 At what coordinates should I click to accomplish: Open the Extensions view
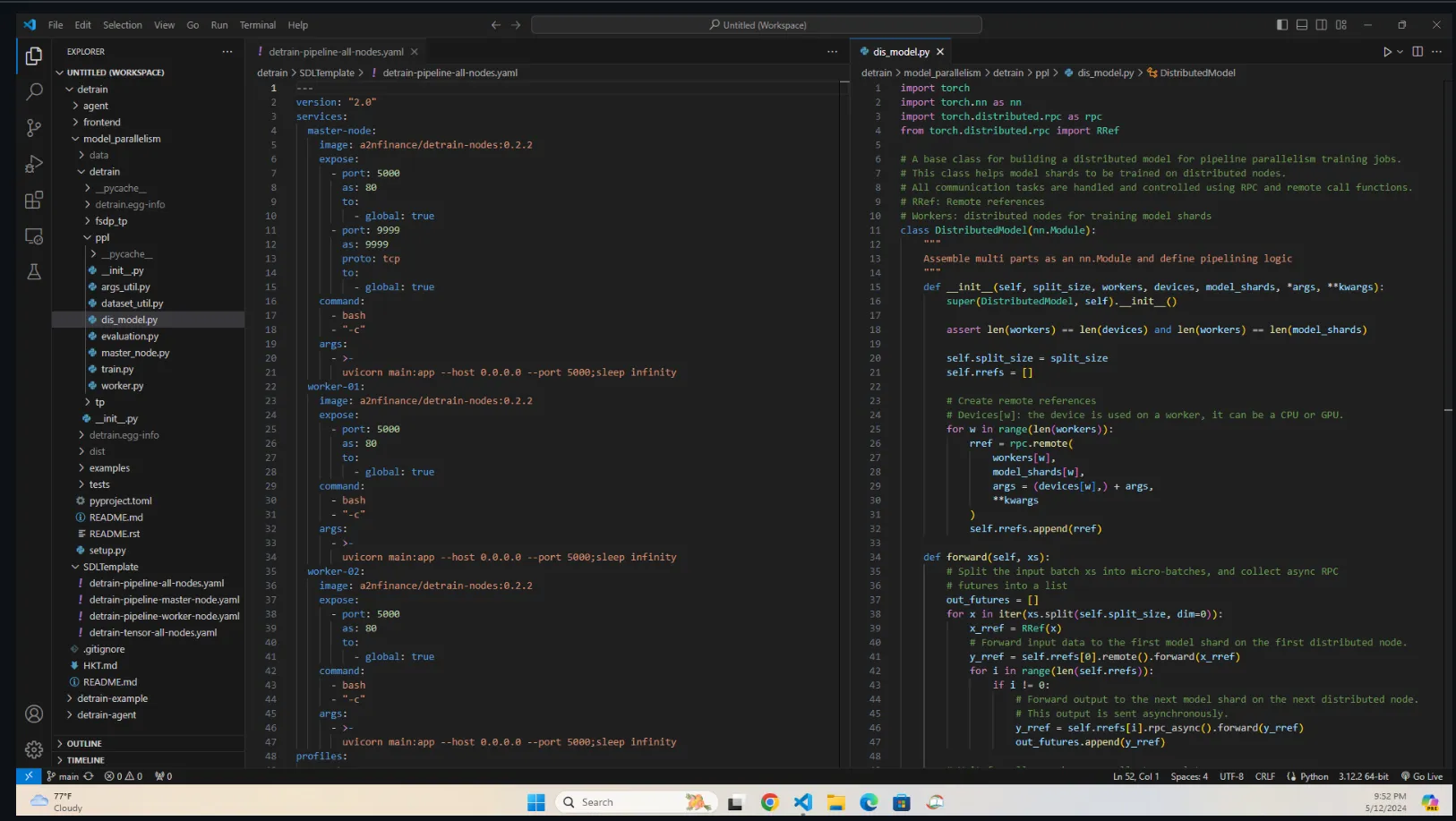[34, 201]
